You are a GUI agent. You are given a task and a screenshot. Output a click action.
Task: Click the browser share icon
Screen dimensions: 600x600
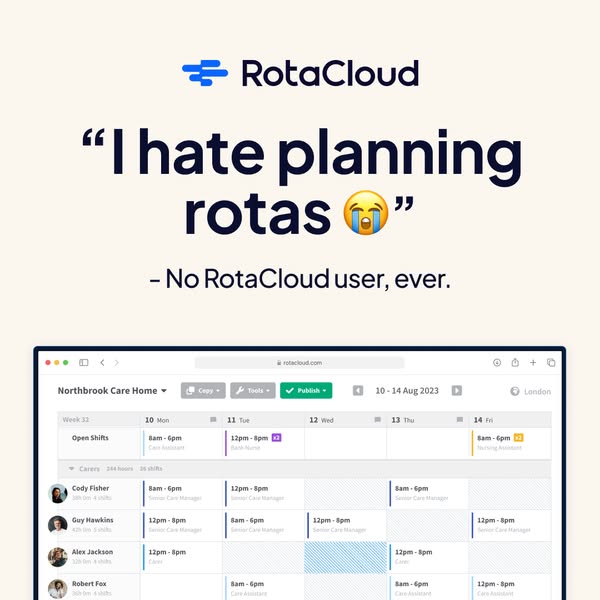(x=515, y=362)
